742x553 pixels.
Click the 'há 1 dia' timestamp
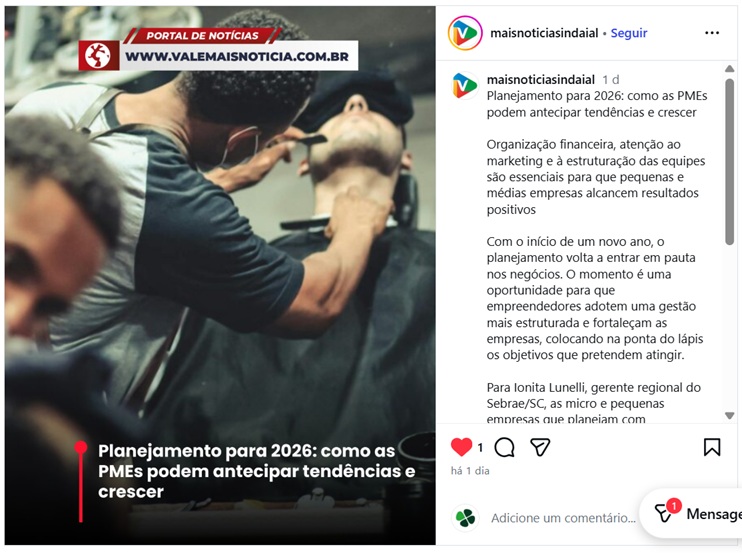pyautogui.click(x=470, y=471)
